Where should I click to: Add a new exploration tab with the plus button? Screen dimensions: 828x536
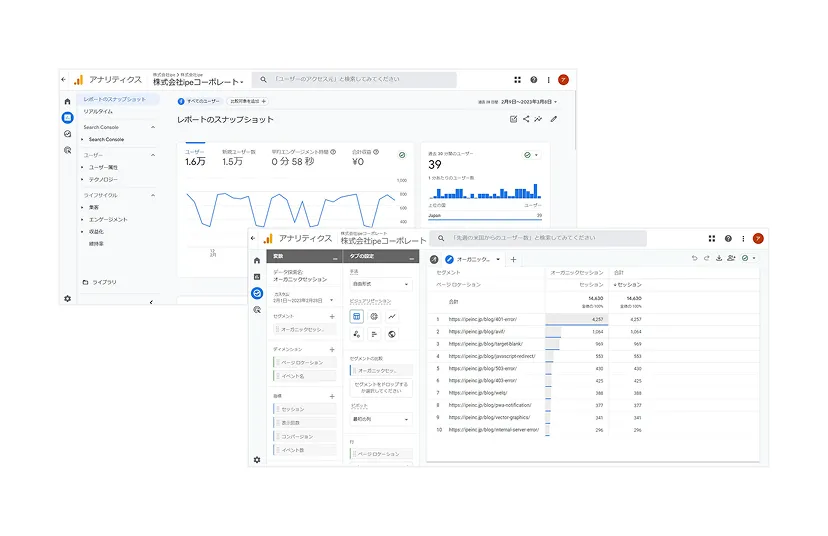coord(513,259)
